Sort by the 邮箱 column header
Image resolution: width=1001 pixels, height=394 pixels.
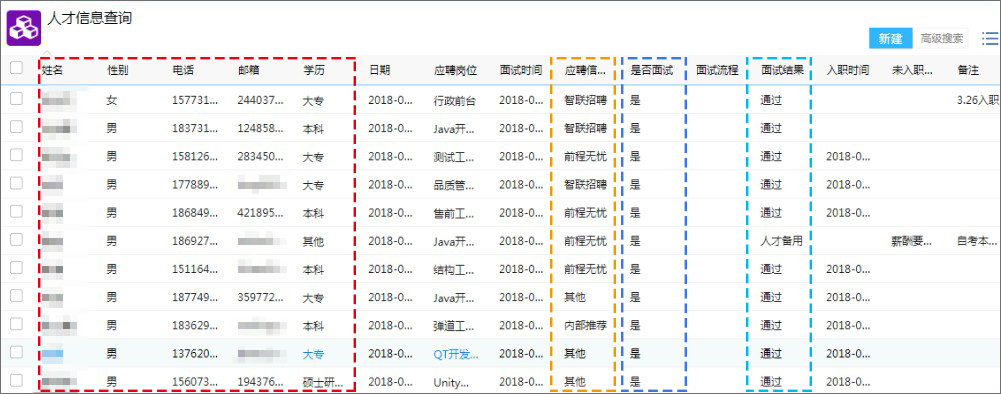[248, 70]
